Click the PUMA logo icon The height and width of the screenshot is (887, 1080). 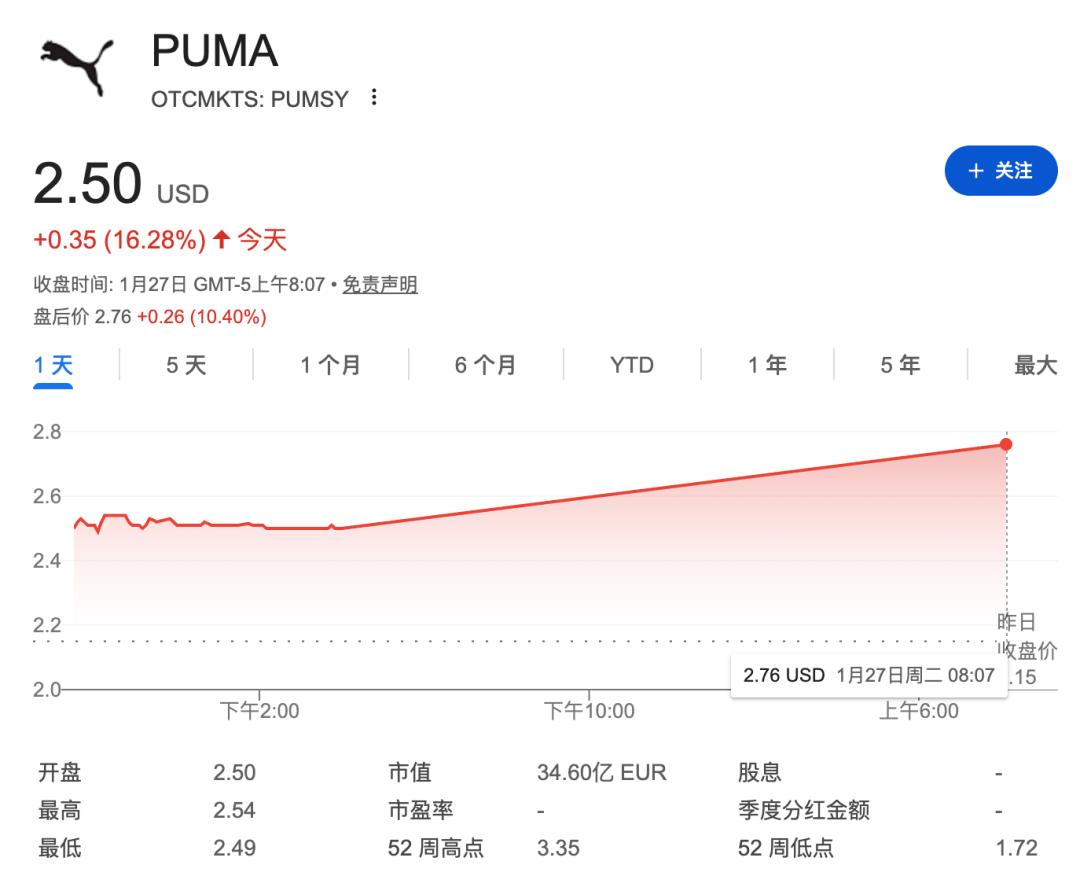click(77, 66)
